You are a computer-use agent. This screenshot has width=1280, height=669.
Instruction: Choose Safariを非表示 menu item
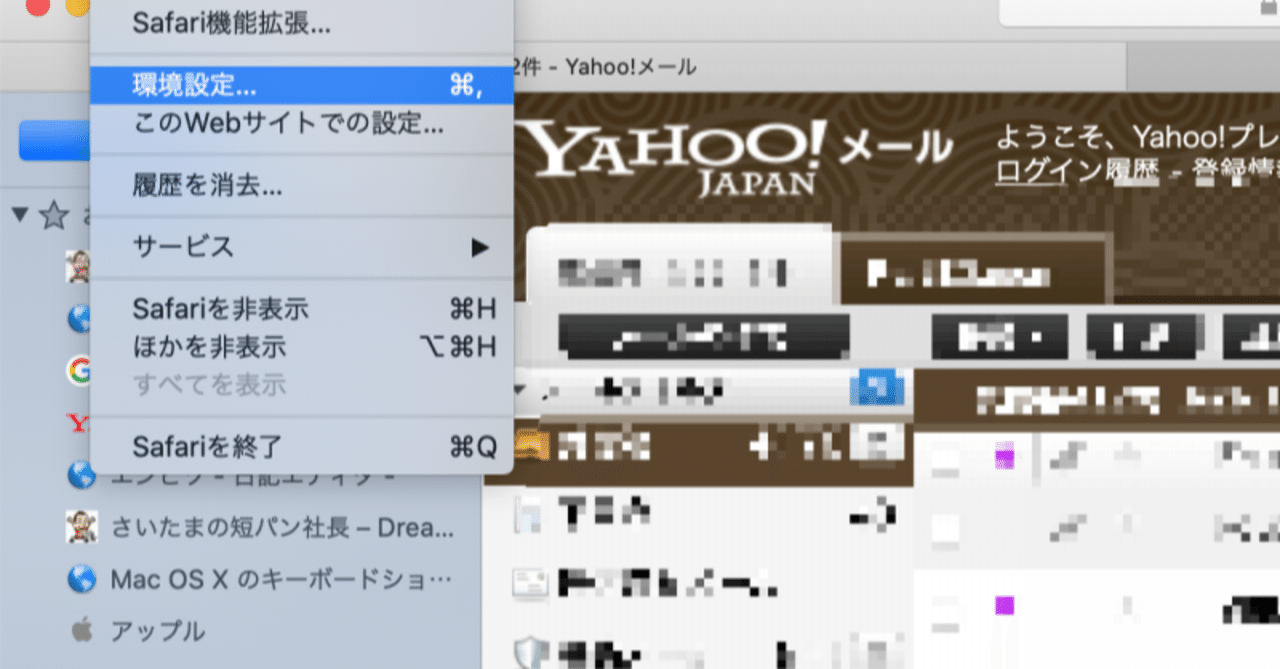click(301, 309)
